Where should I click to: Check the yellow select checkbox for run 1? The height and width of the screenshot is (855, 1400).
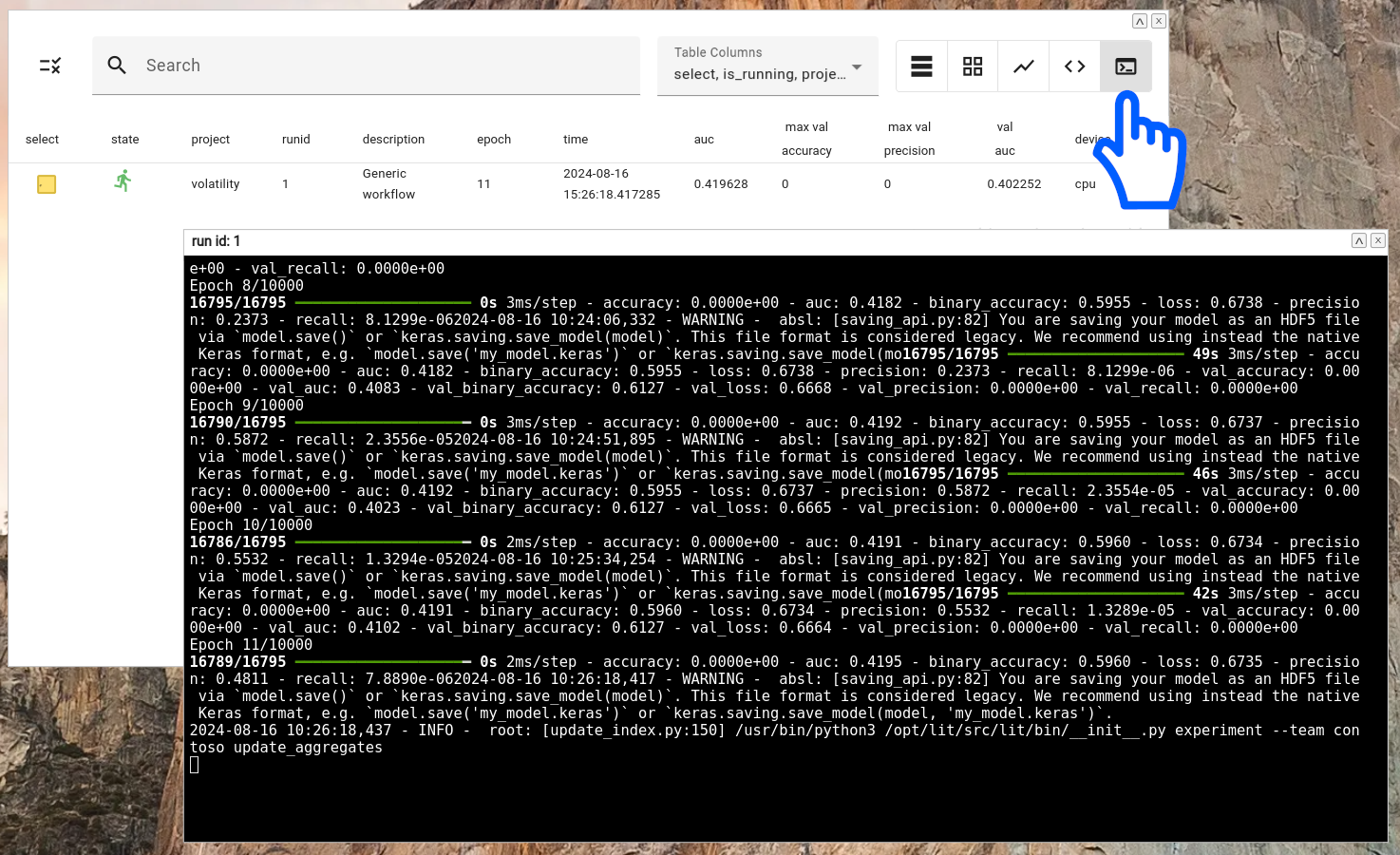click(46, 184)
